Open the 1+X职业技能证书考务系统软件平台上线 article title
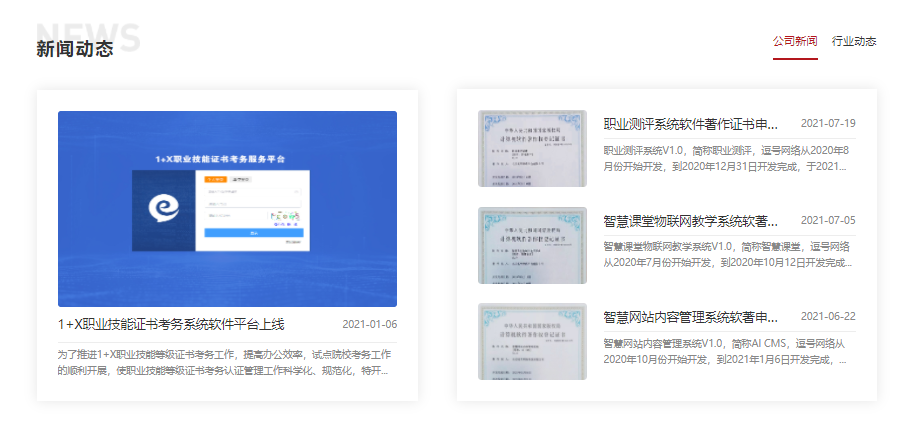 [x=171, y=324]
